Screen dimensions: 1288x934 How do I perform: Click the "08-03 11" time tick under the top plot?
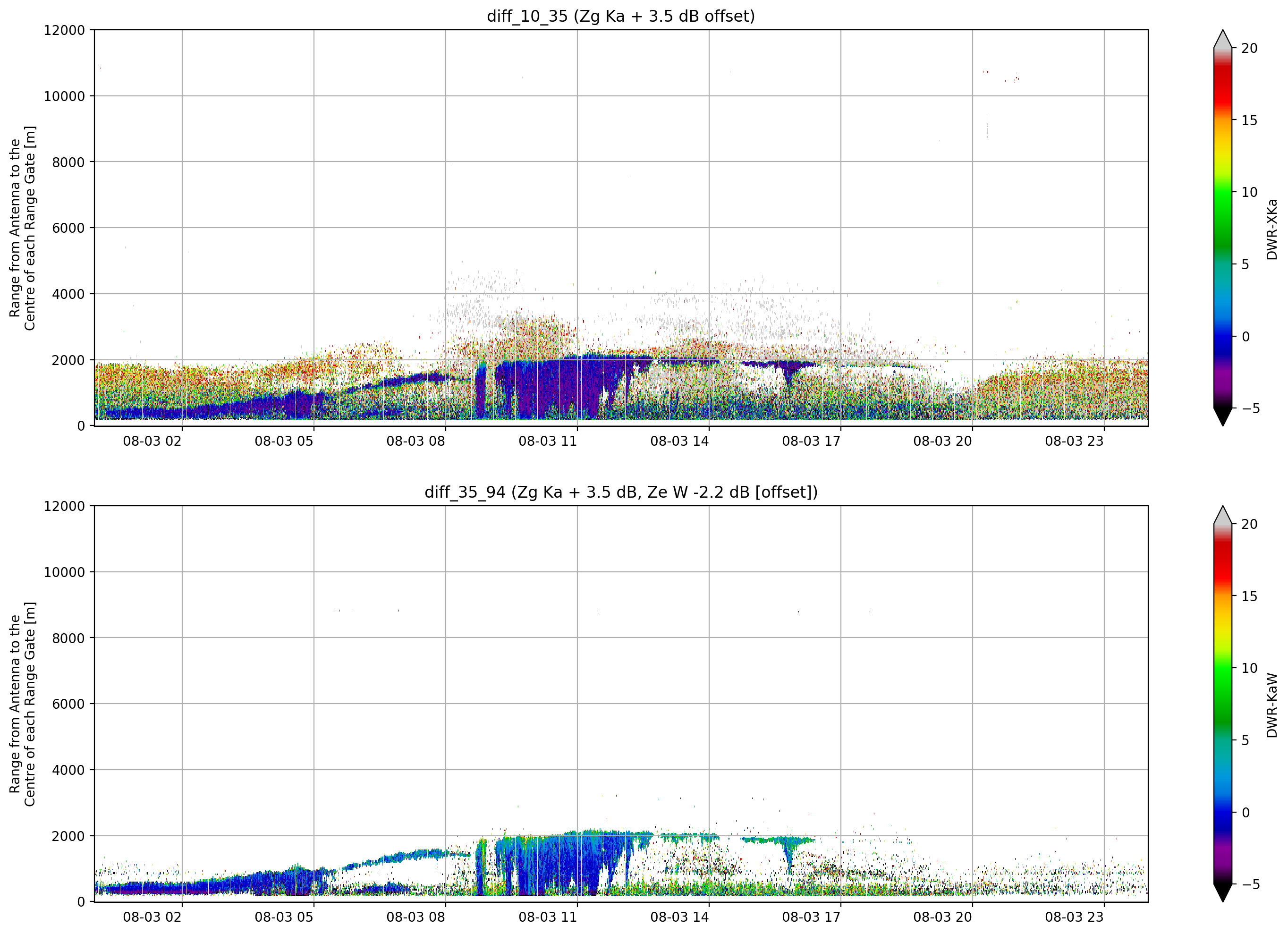(x=548, y=442)
